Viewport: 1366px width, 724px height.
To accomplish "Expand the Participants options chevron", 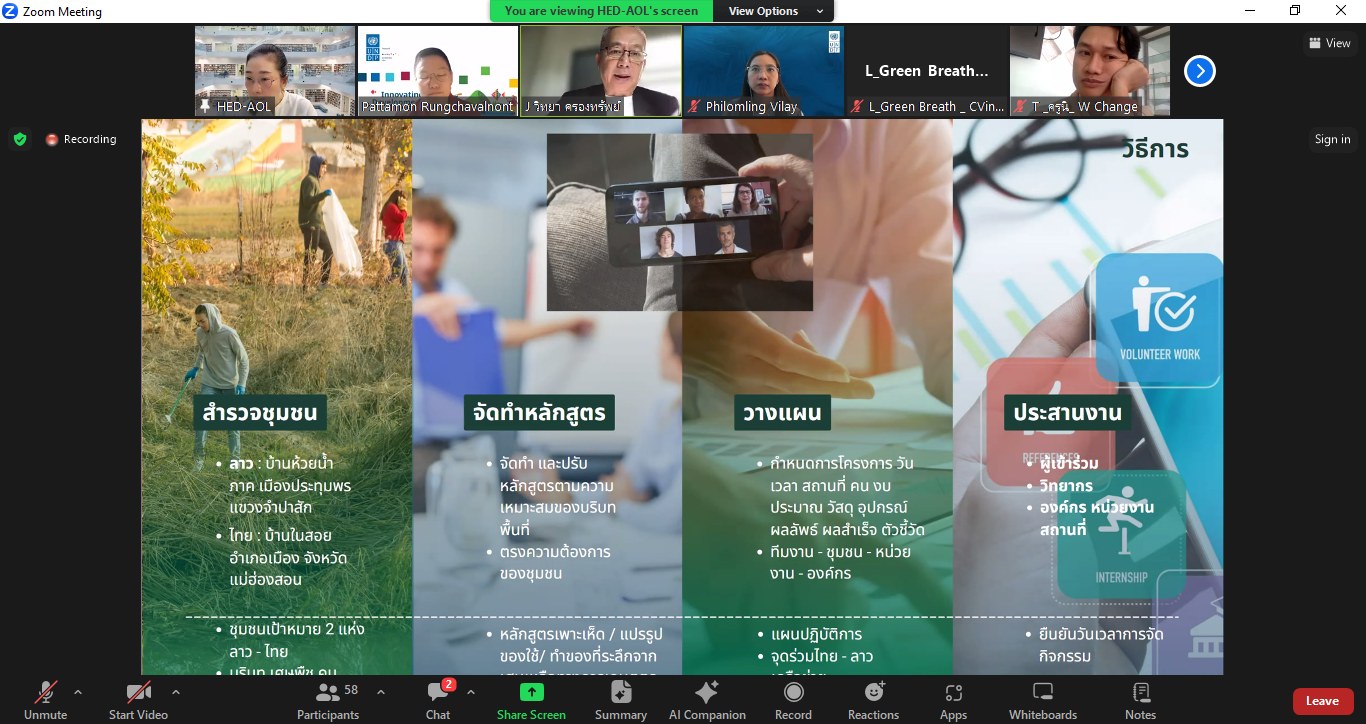I will tap(381, 692).
